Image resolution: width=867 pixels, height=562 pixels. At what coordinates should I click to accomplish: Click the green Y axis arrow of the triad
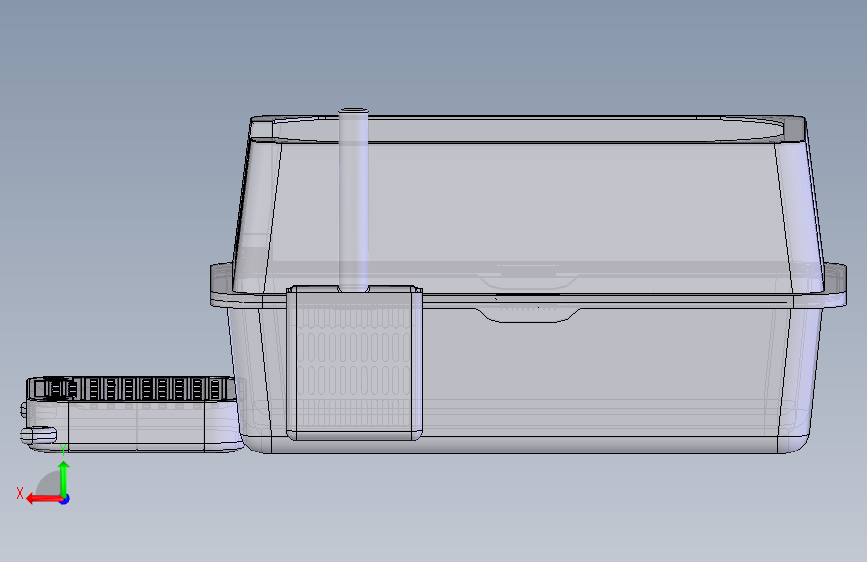pyautogui.click(x=64, y=479)
